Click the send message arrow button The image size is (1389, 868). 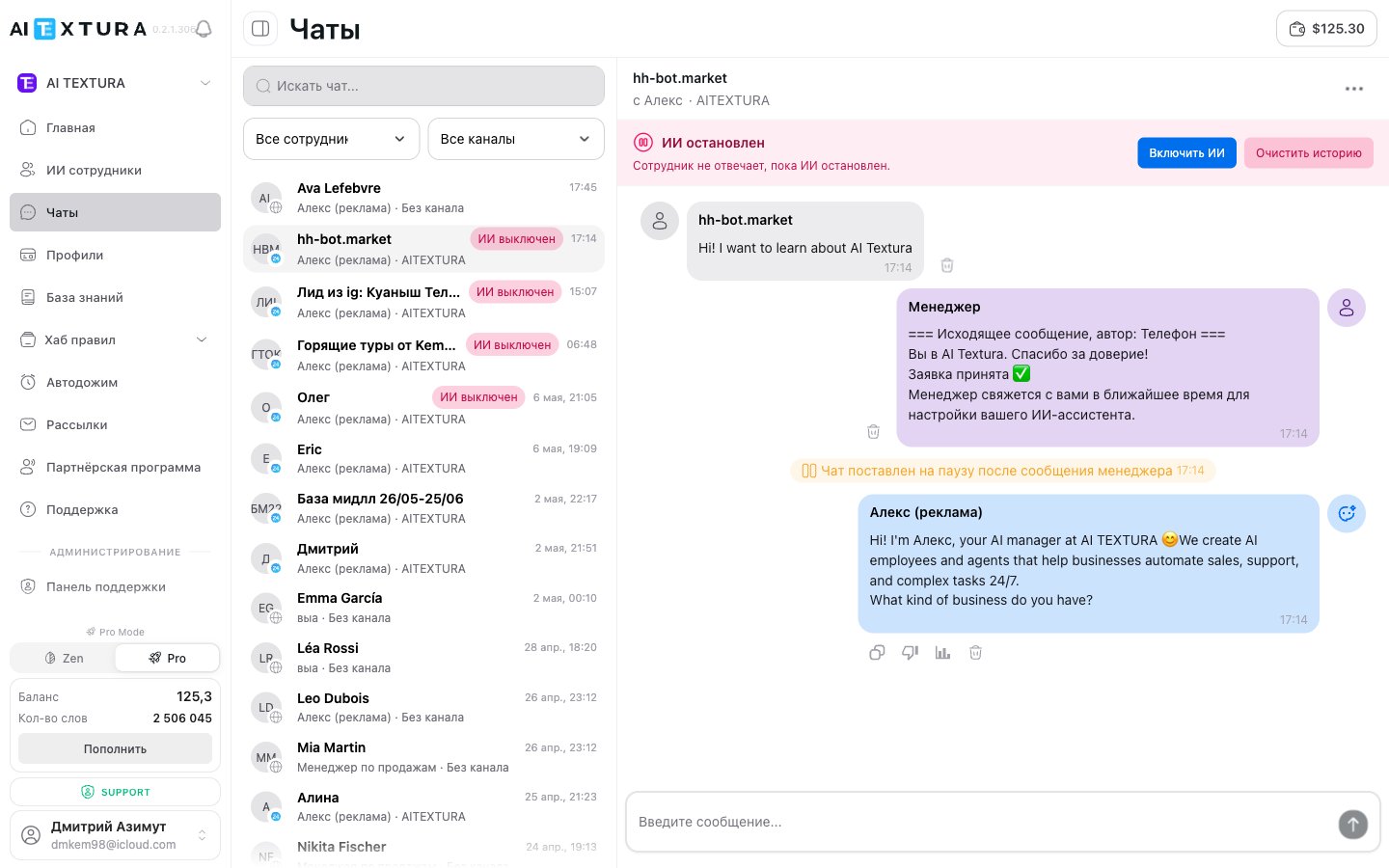1352,824
